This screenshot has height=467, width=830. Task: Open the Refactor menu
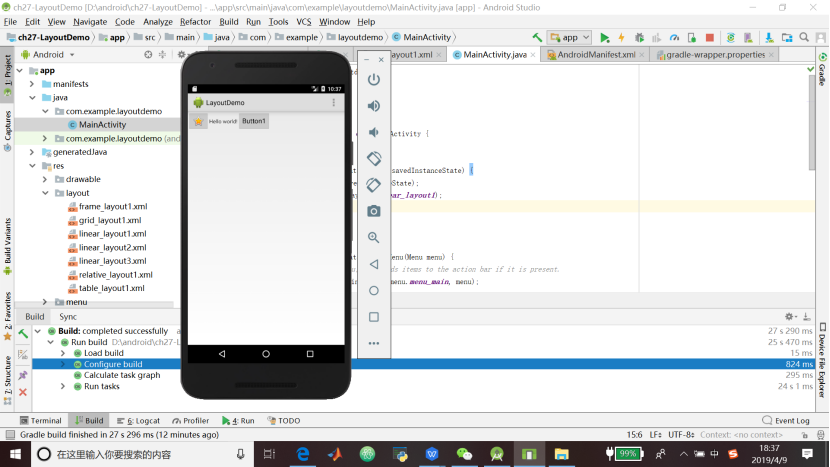195,21
